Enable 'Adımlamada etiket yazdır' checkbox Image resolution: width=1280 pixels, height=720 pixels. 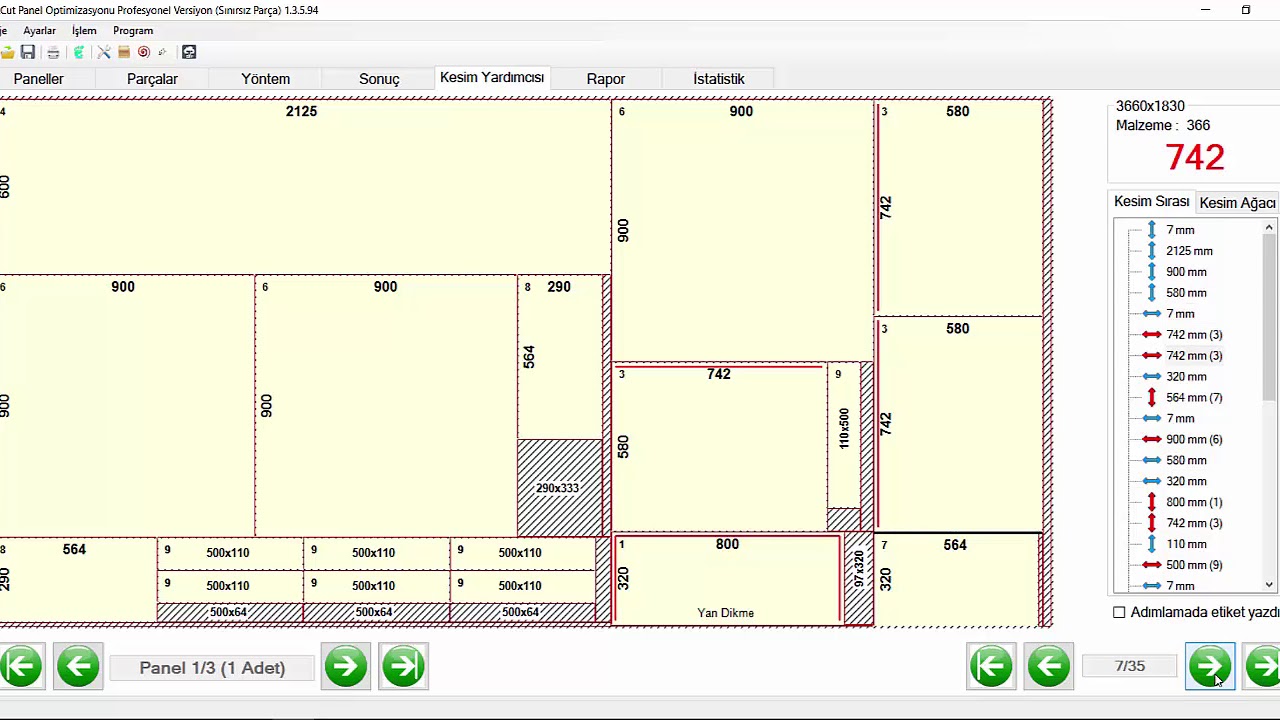(1119, 612)
